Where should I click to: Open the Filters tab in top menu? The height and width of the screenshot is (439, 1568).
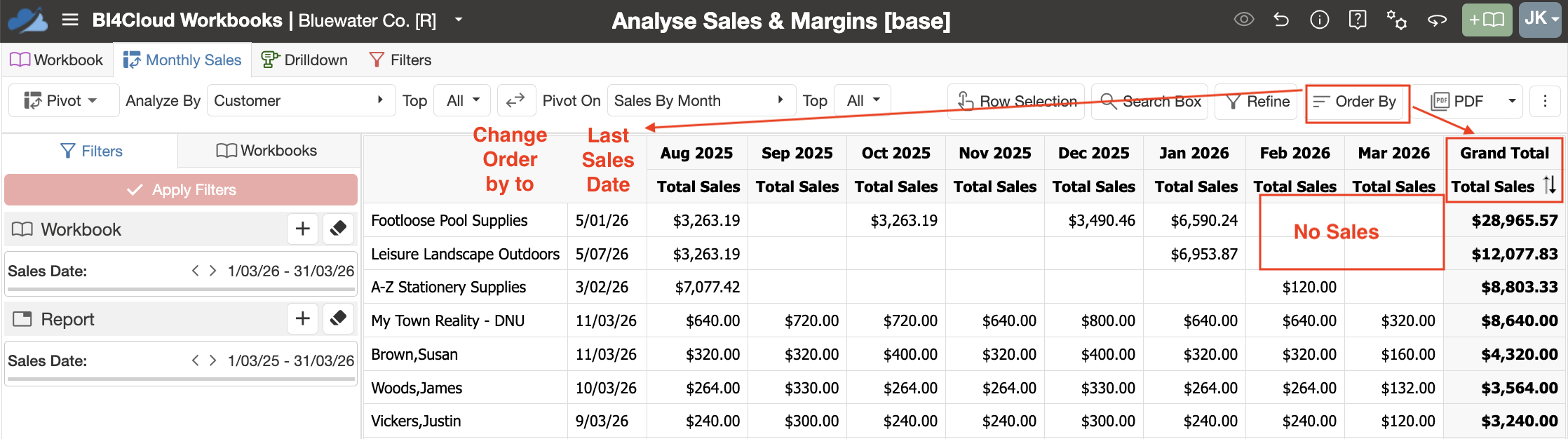click(x=400, y=60)
